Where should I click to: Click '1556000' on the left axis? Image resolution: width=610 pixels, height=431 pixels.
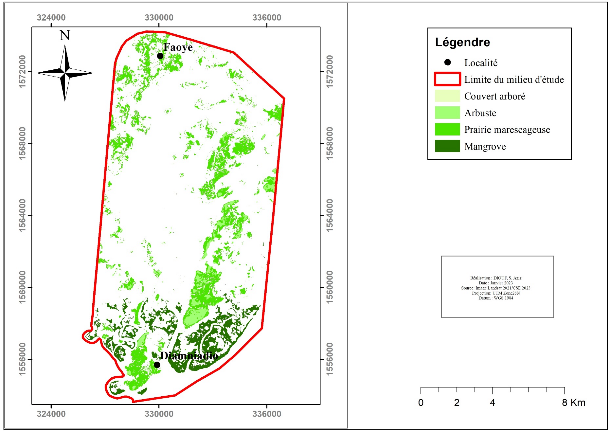[22, 359]
